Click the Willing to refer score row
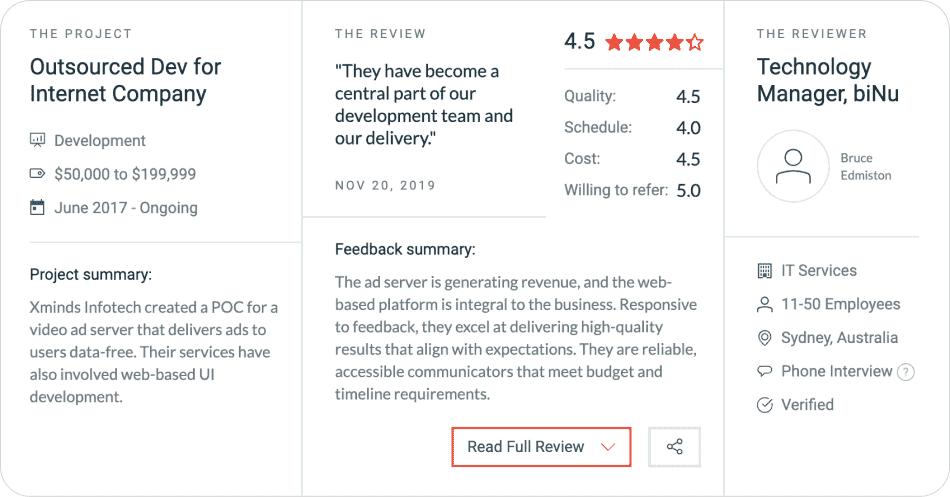This screenshot has height=497, width=950. 632,190
